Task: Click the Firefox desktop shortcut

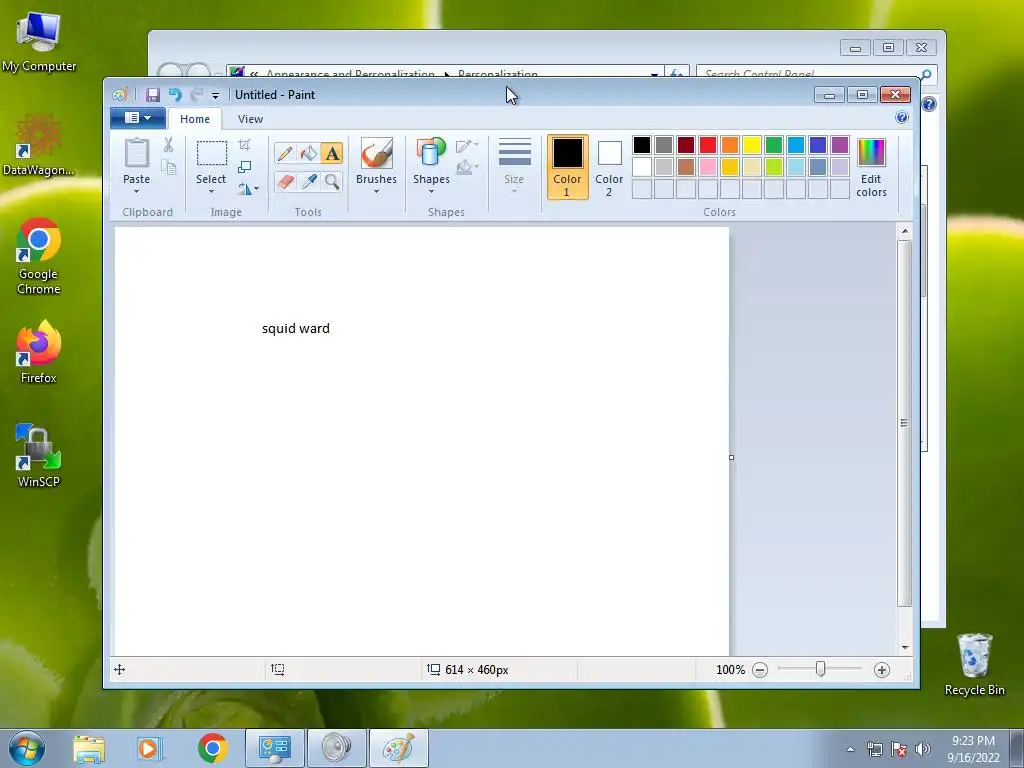Action: tap(39, 353)
